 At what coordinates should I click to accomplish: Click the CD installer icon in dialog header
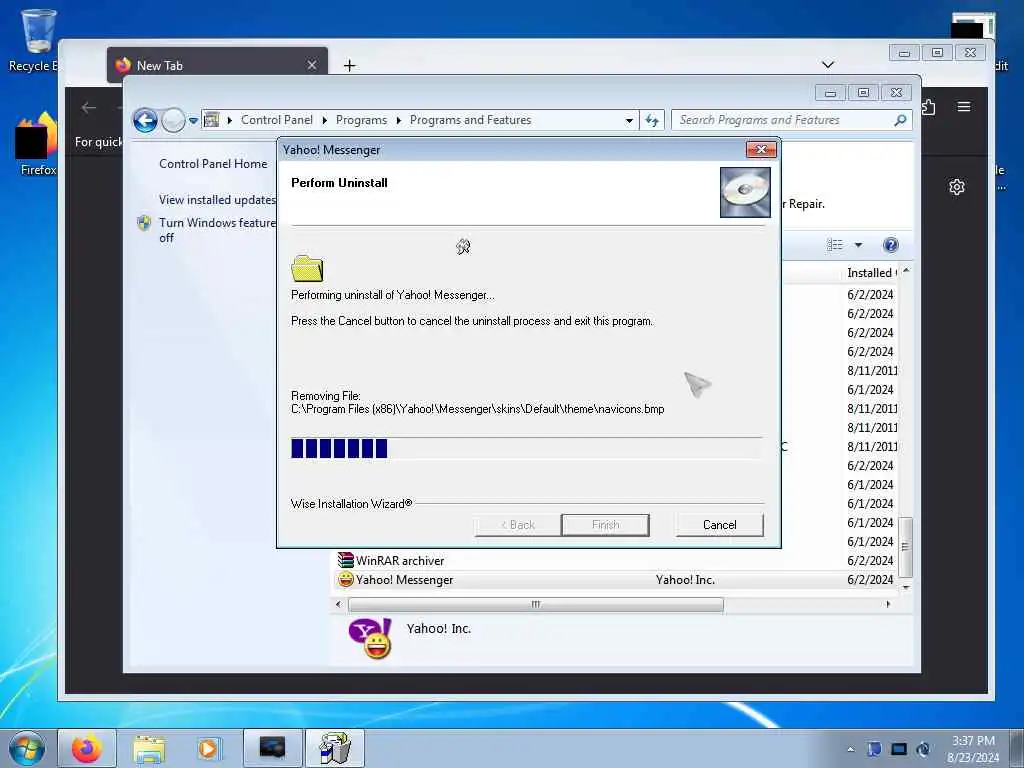point(745,192)
